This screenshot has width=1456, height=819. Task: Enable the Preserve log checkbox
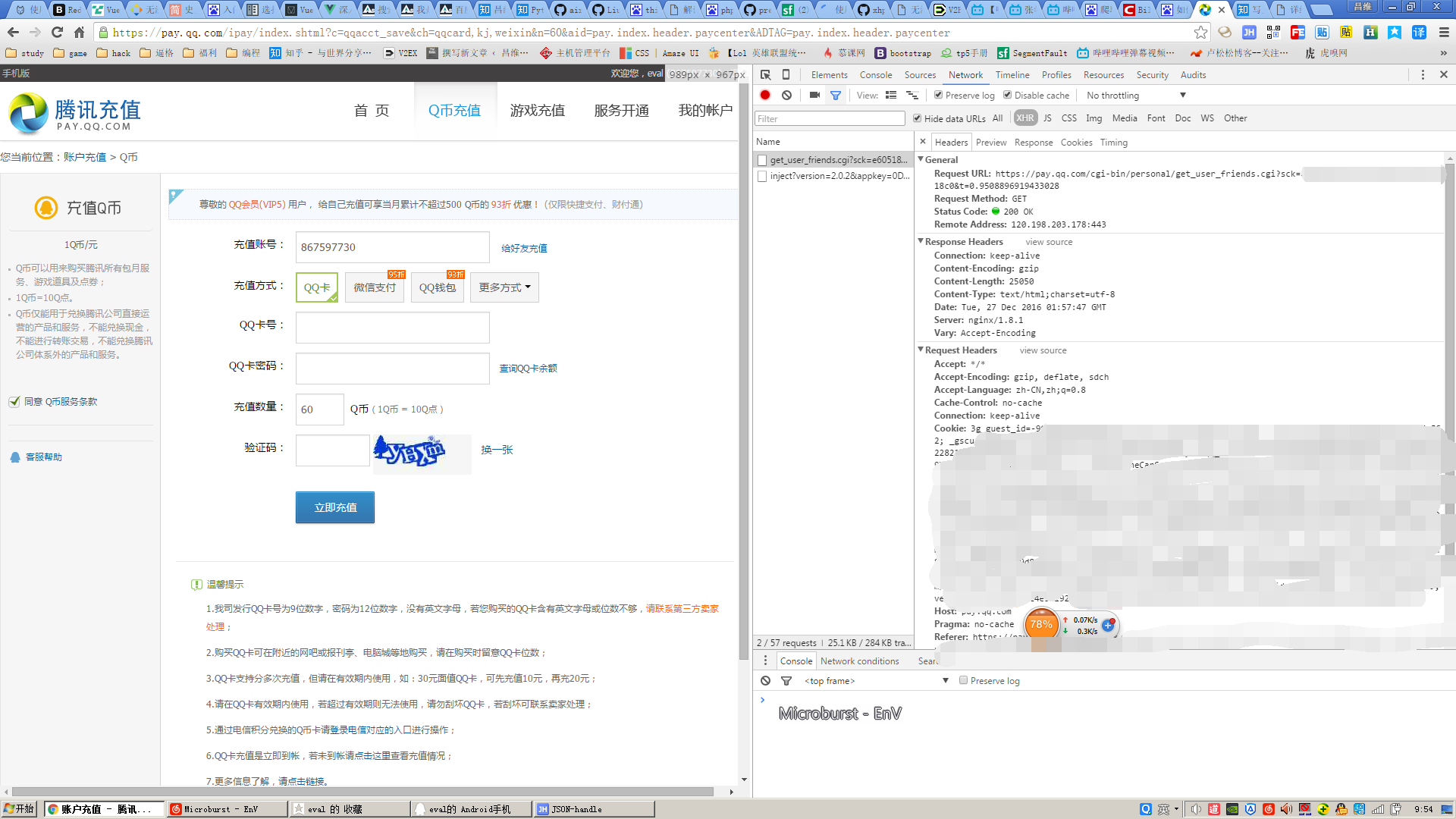click(x=939, y=96)
